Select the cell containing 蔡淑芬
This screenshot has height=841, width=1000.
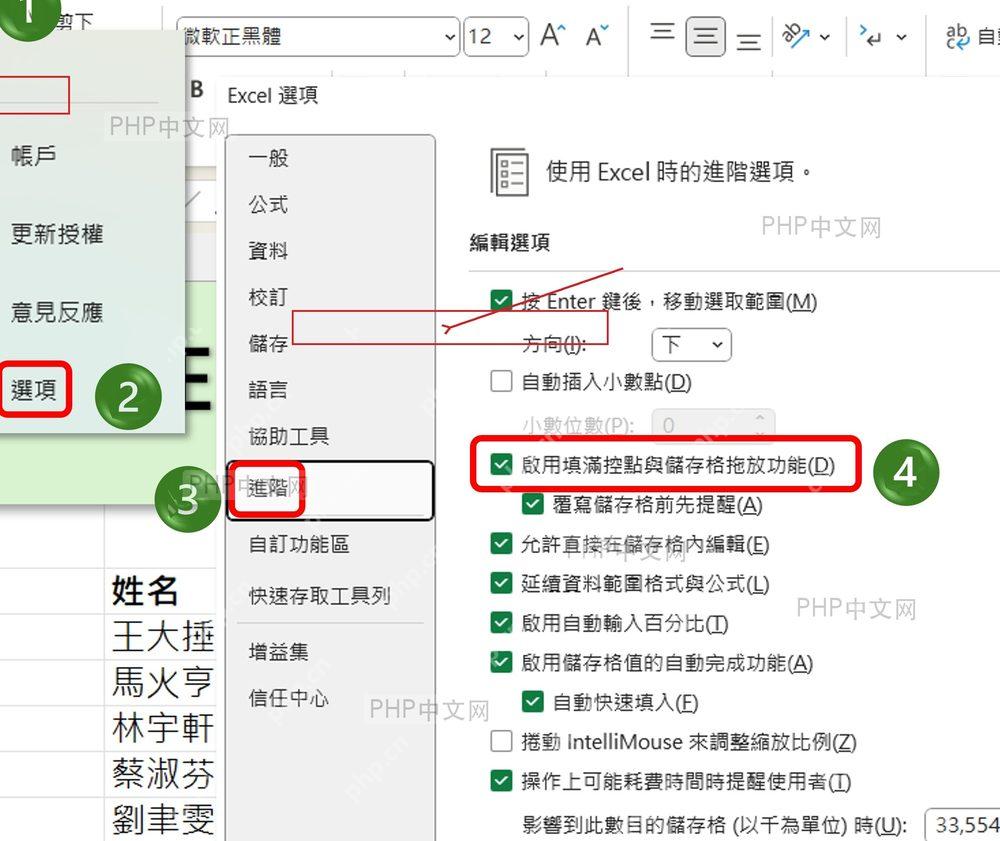(x=160, y=774)
